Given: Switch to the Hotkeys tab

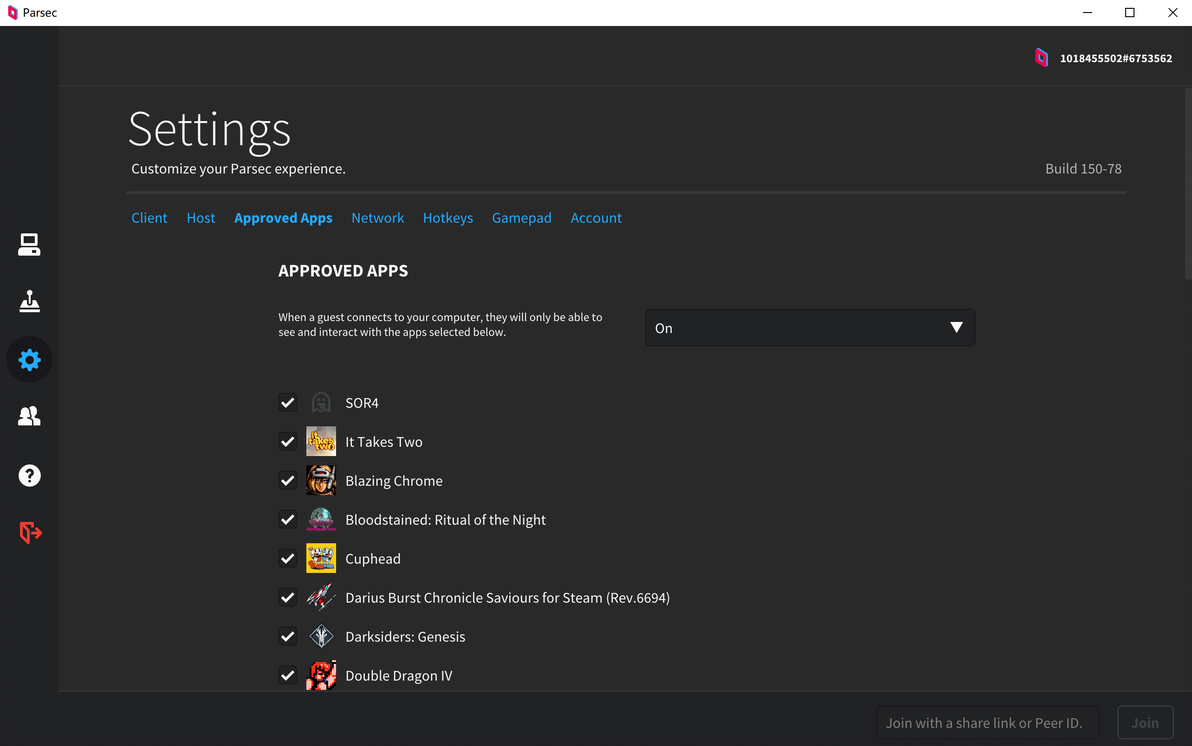Looking at the screenshot, I should click(x=448, y=218).
